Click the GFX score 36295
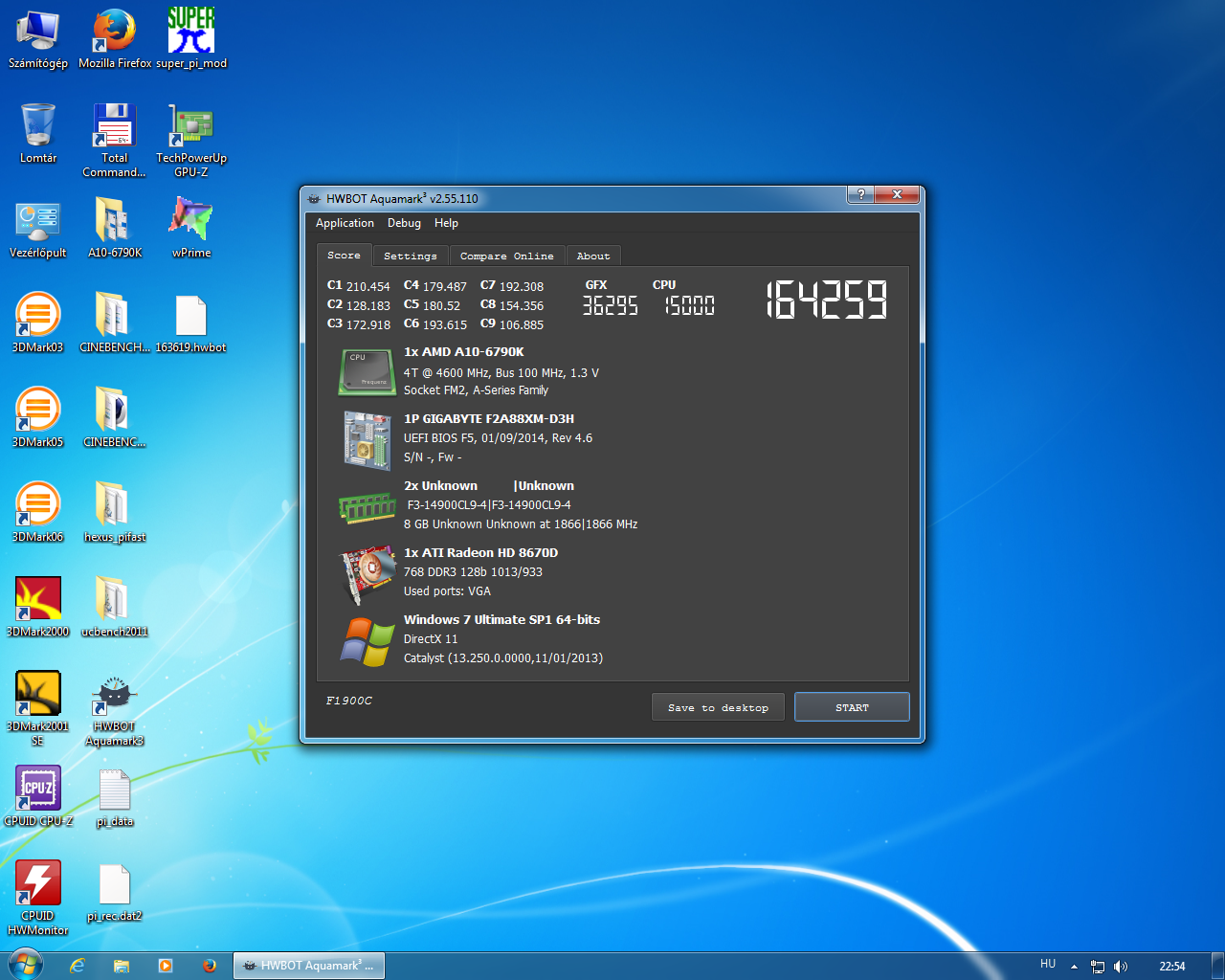The height and width of the screenshot is (980, 1225). click(x=611, y=305)
